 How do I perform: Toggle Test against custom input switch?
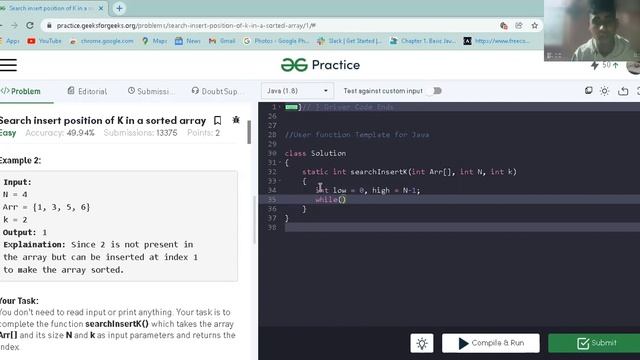[435, 91]
